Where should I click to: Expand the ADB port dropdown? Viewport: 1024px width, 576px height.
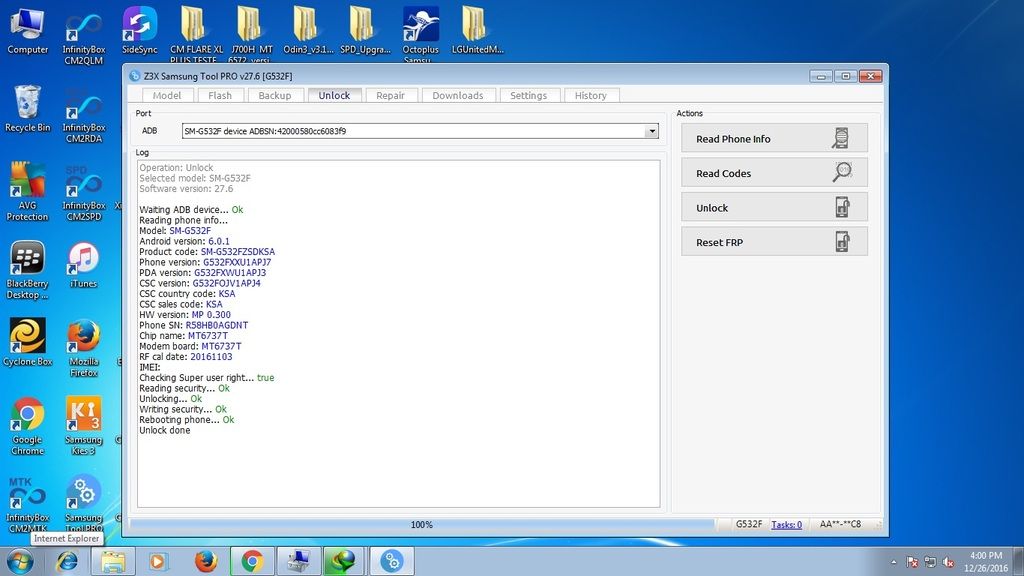652,131
